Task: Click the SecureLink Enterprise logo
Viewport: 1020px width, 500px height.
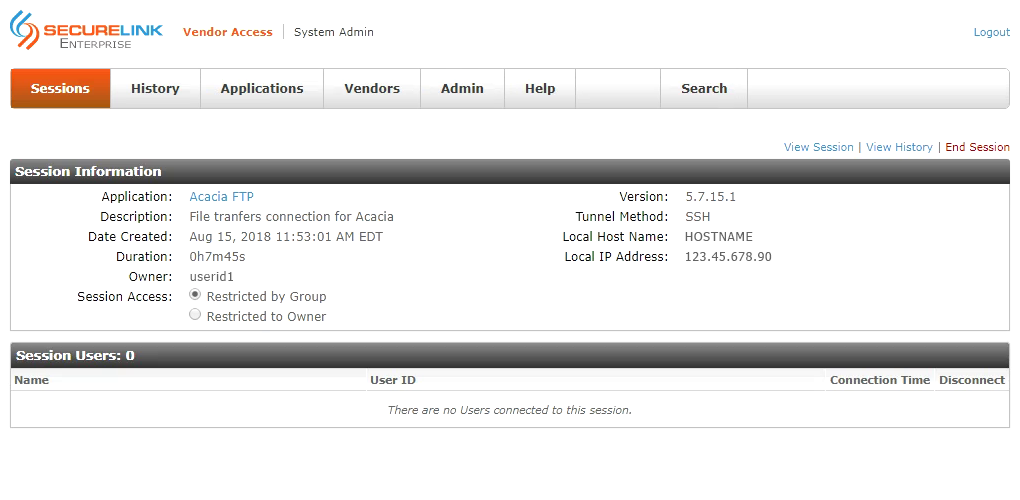Action: click(87, 31)
